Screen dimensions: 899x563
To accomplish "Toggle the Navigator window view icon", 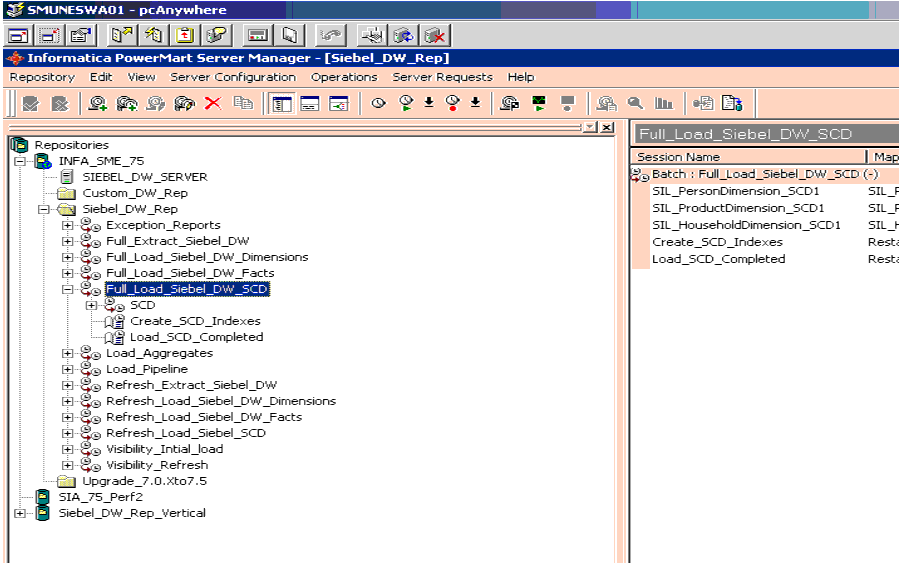I will pos(282,104).
